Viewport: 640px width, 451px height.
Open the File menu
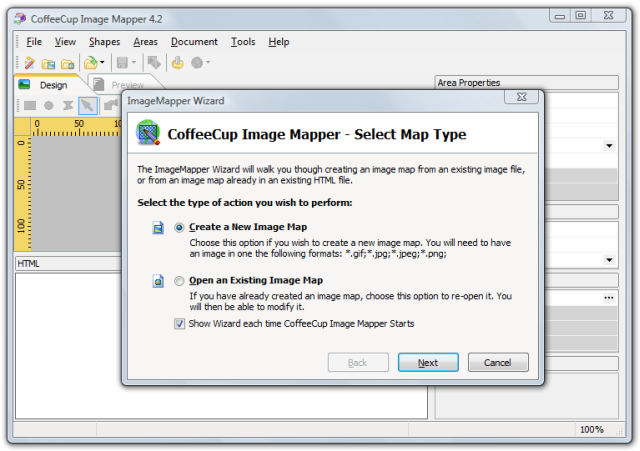pos(34,42)
